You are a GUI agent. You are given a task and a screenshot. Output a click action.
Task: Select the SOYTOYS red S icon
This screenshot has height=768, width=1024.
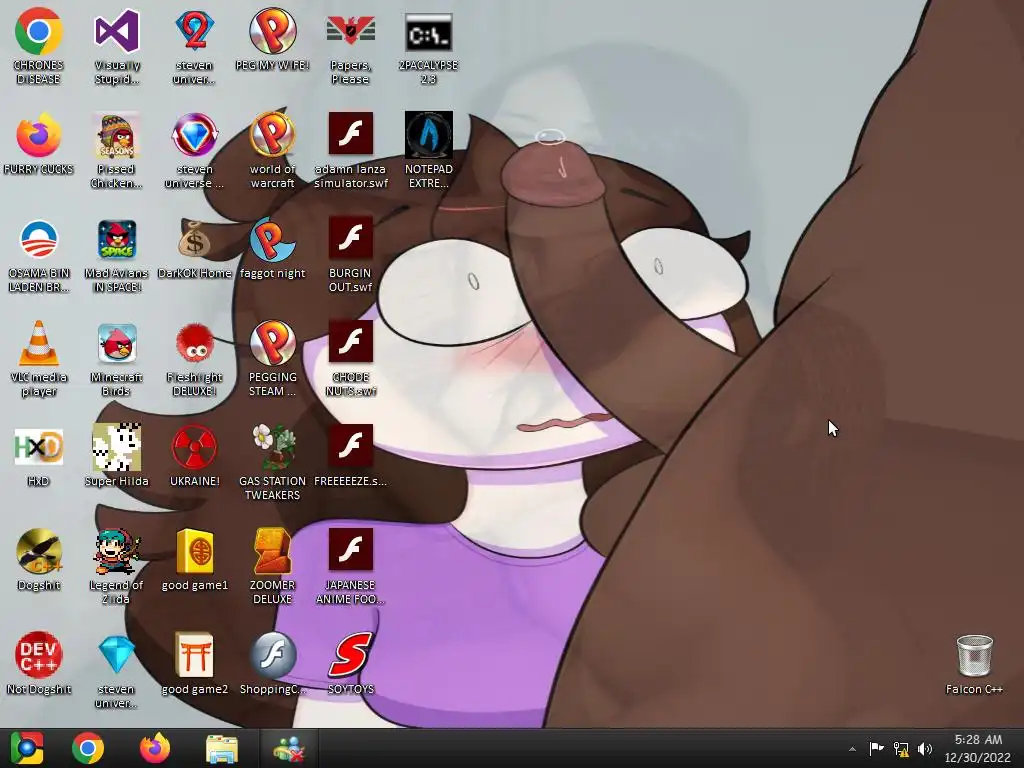351,664
